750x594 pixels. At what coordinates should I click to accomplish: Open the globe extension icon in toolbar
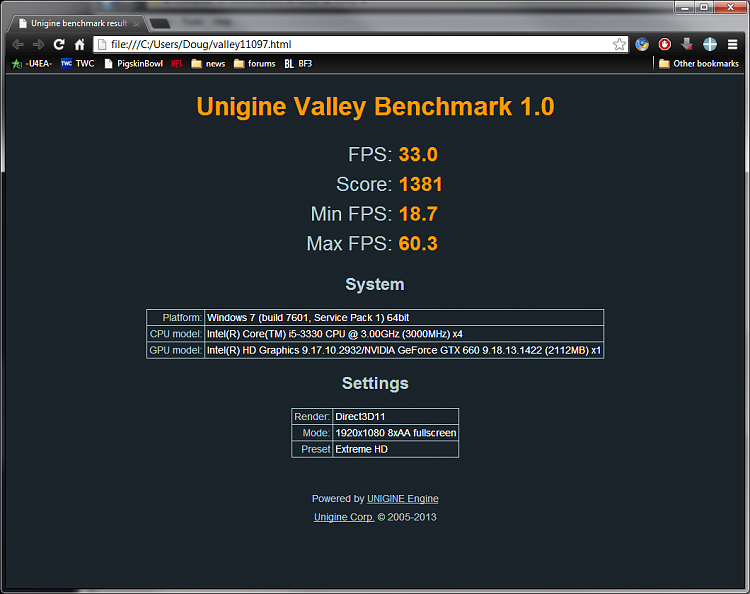(642, 44)
